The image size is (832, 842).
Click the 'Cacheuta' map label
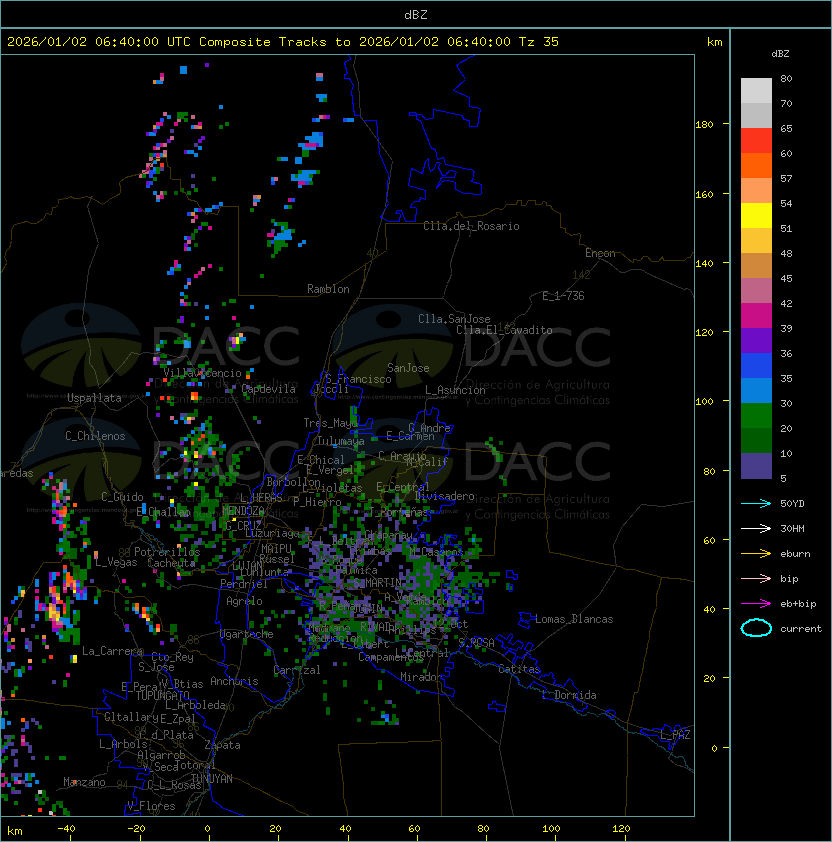(x=171, y=563)
